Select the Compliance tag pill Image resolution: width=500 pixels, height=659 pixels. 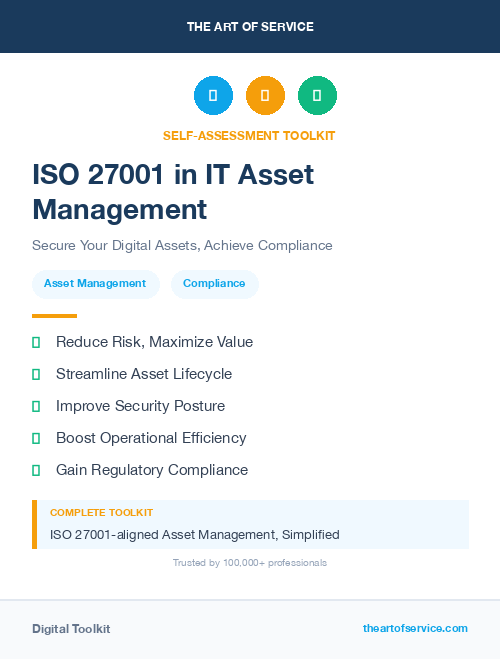(215, 284)
